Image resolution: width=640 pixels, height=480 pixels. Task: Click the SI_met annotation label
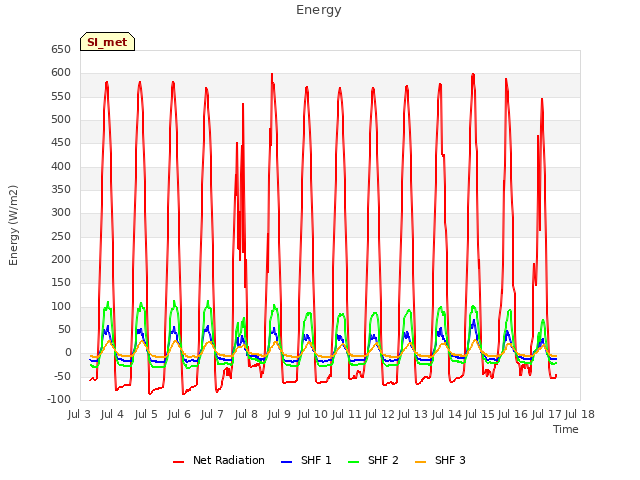tap(107, 42)
